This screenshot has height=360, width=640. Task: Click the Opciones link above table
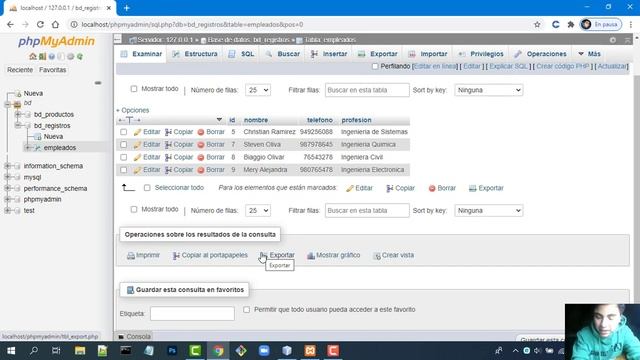click(135, 110)
